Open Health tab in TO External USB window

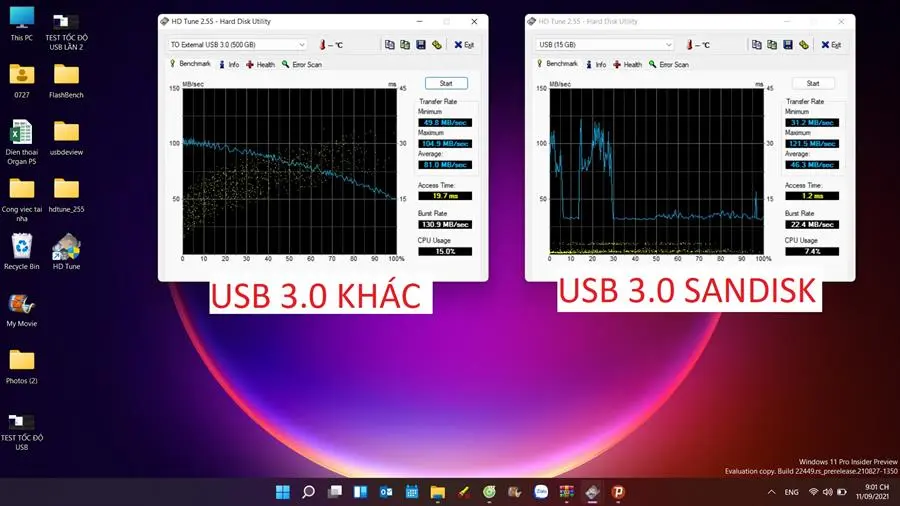pos(261,65)
